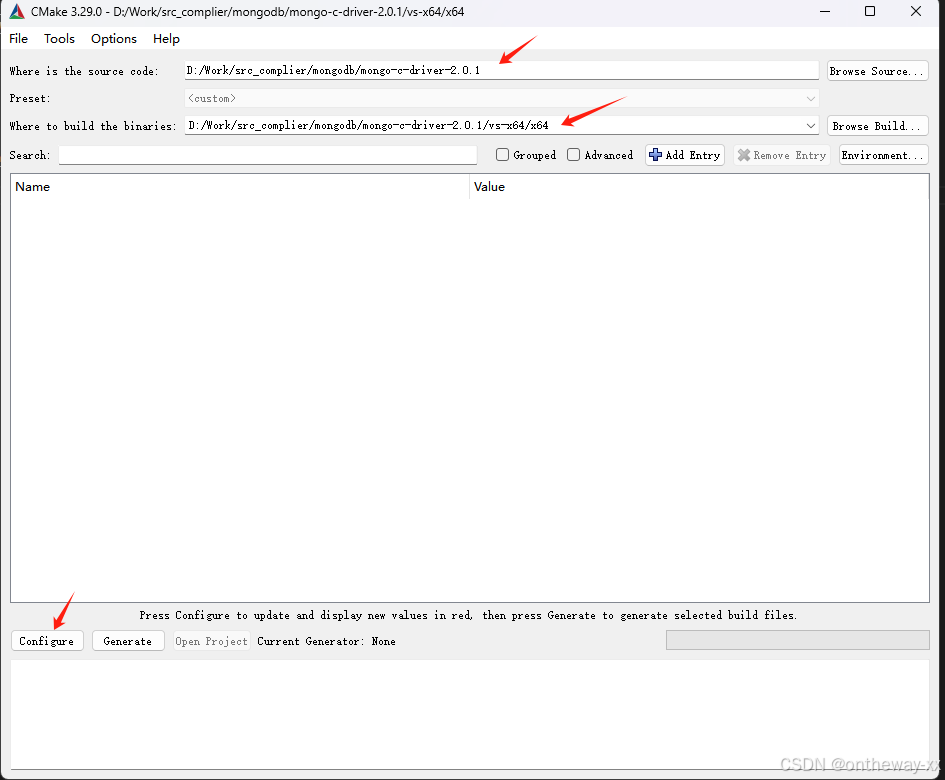Open the Tools menu

pyautogui.click(x=59, y=39)
